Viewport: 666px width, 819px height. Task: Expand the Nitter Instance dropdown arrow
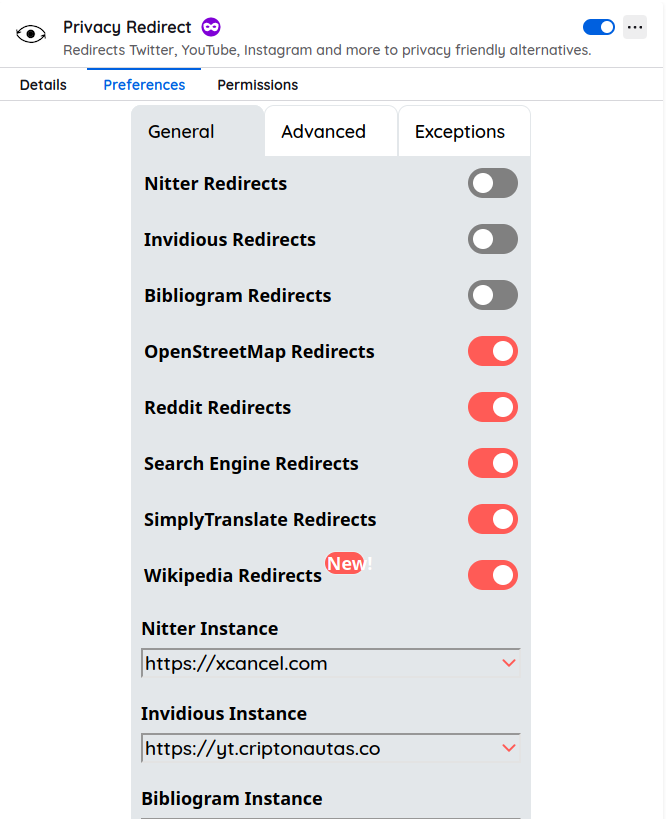(x=509, y=663)
